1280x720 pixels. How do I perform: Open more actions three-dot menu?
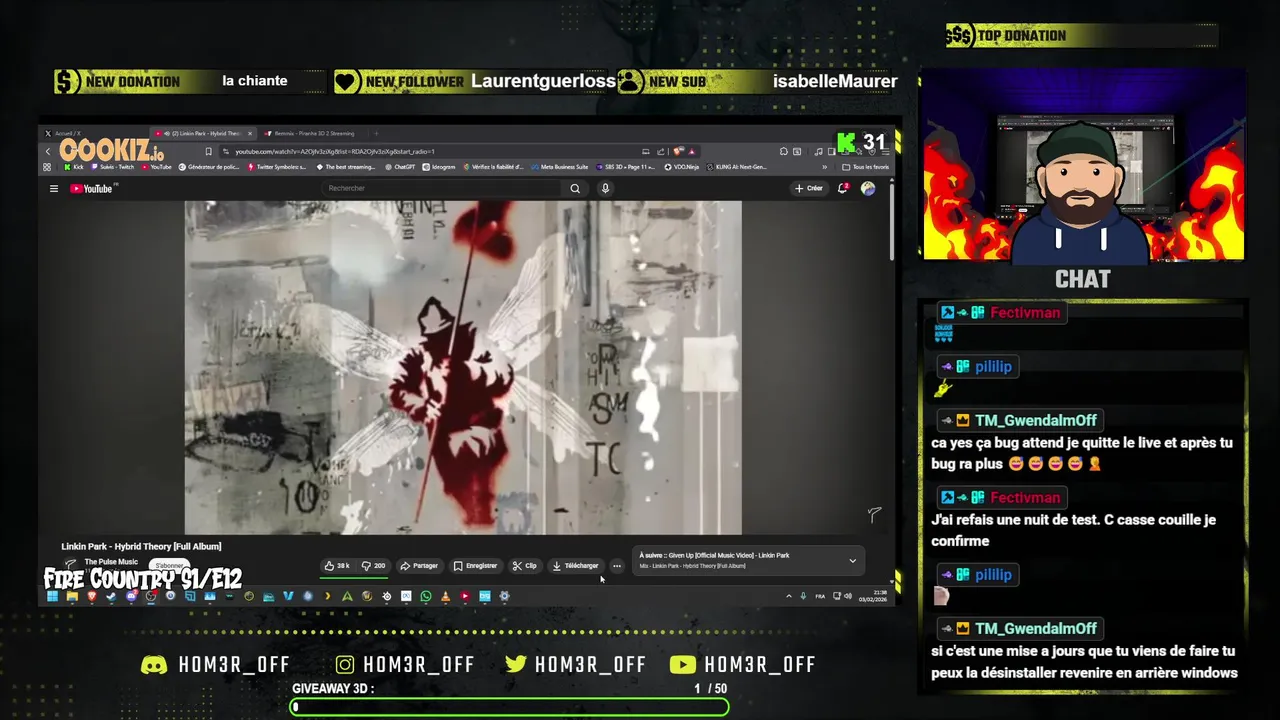(617, 566)
